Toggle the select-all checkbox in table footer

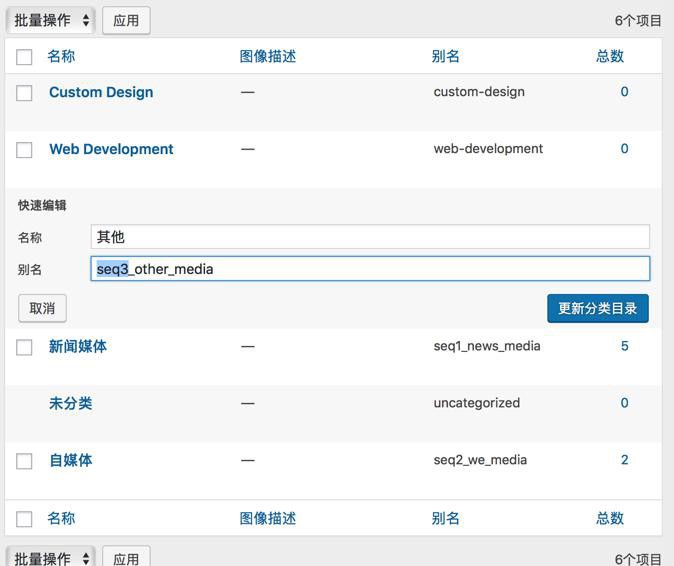pyautogui.click(x=25, y=519)
